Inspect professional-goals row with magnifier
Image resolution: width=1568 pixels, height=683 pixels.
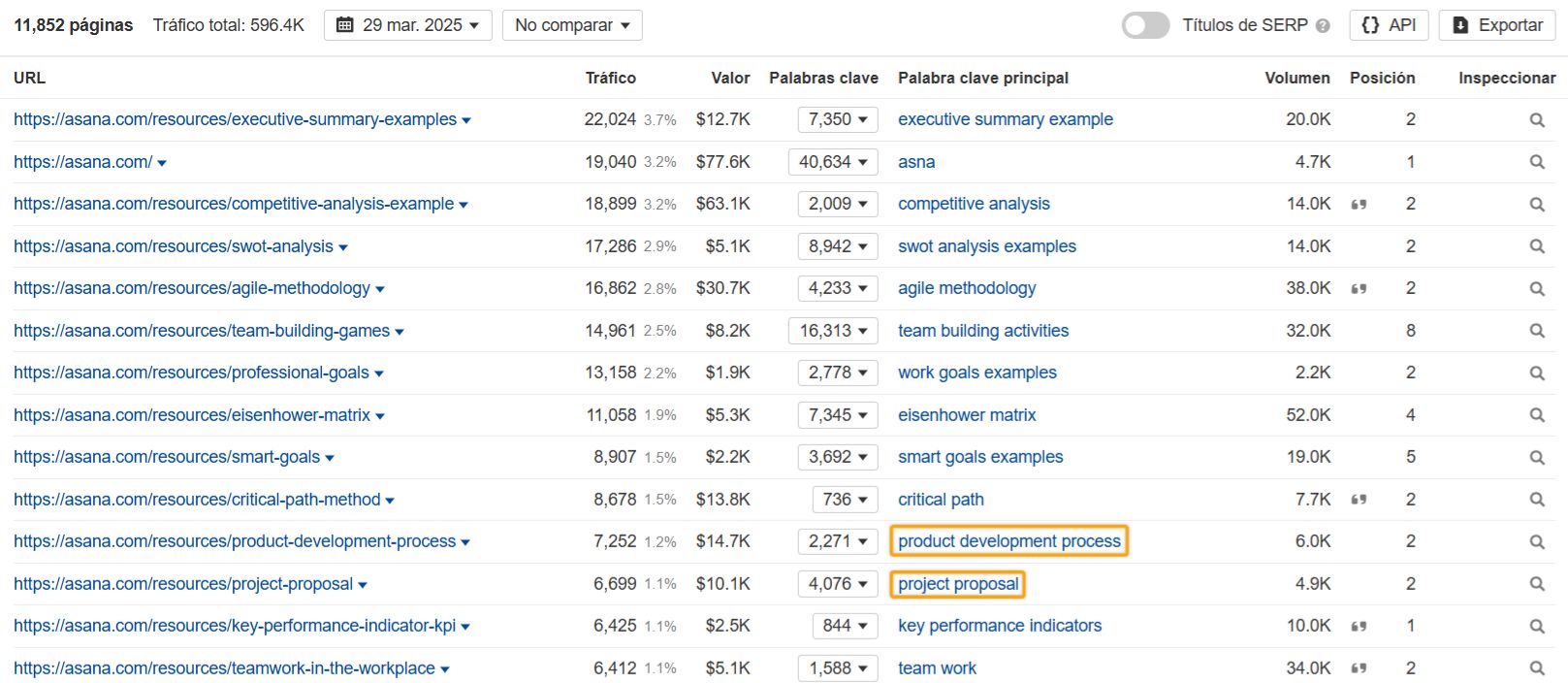1537,374
